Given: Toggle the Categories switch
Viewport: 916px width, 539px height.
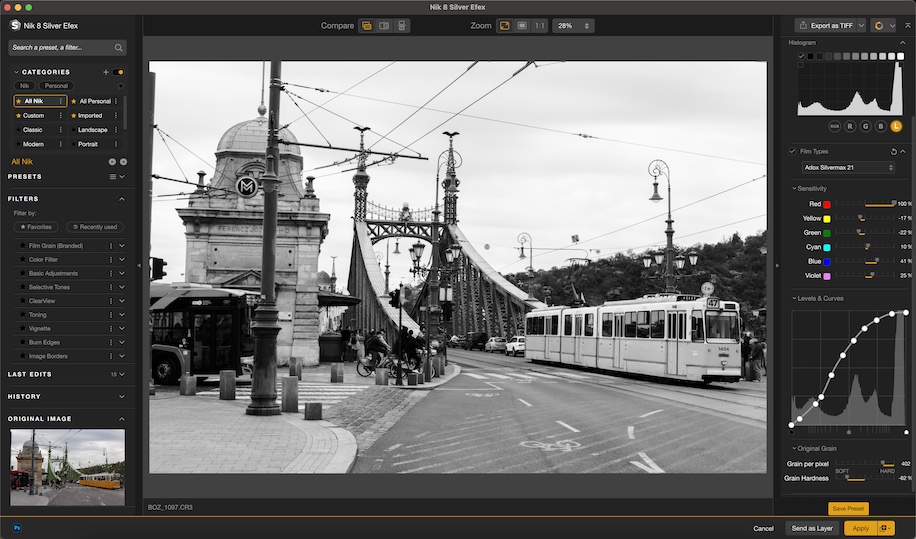Looking at the screenshot, I should tap(119, 72).
